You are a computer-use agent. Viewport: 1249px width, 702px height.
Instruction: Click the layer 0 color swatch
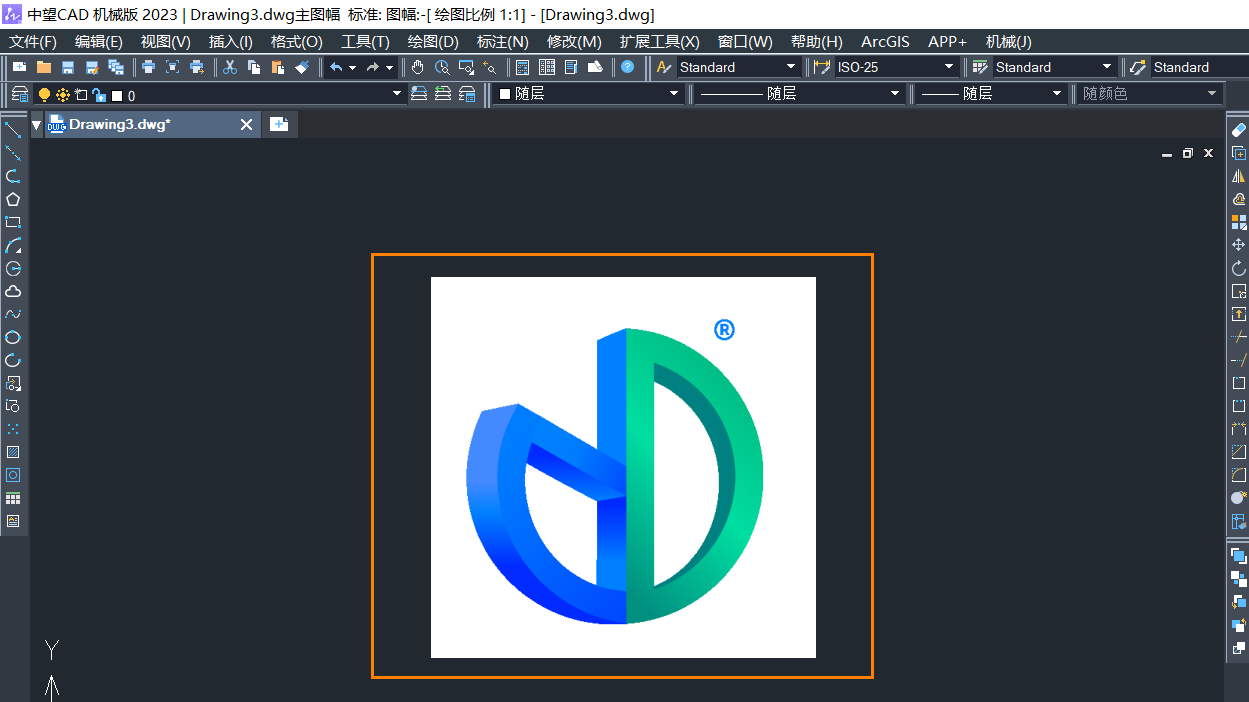point(117,96)
